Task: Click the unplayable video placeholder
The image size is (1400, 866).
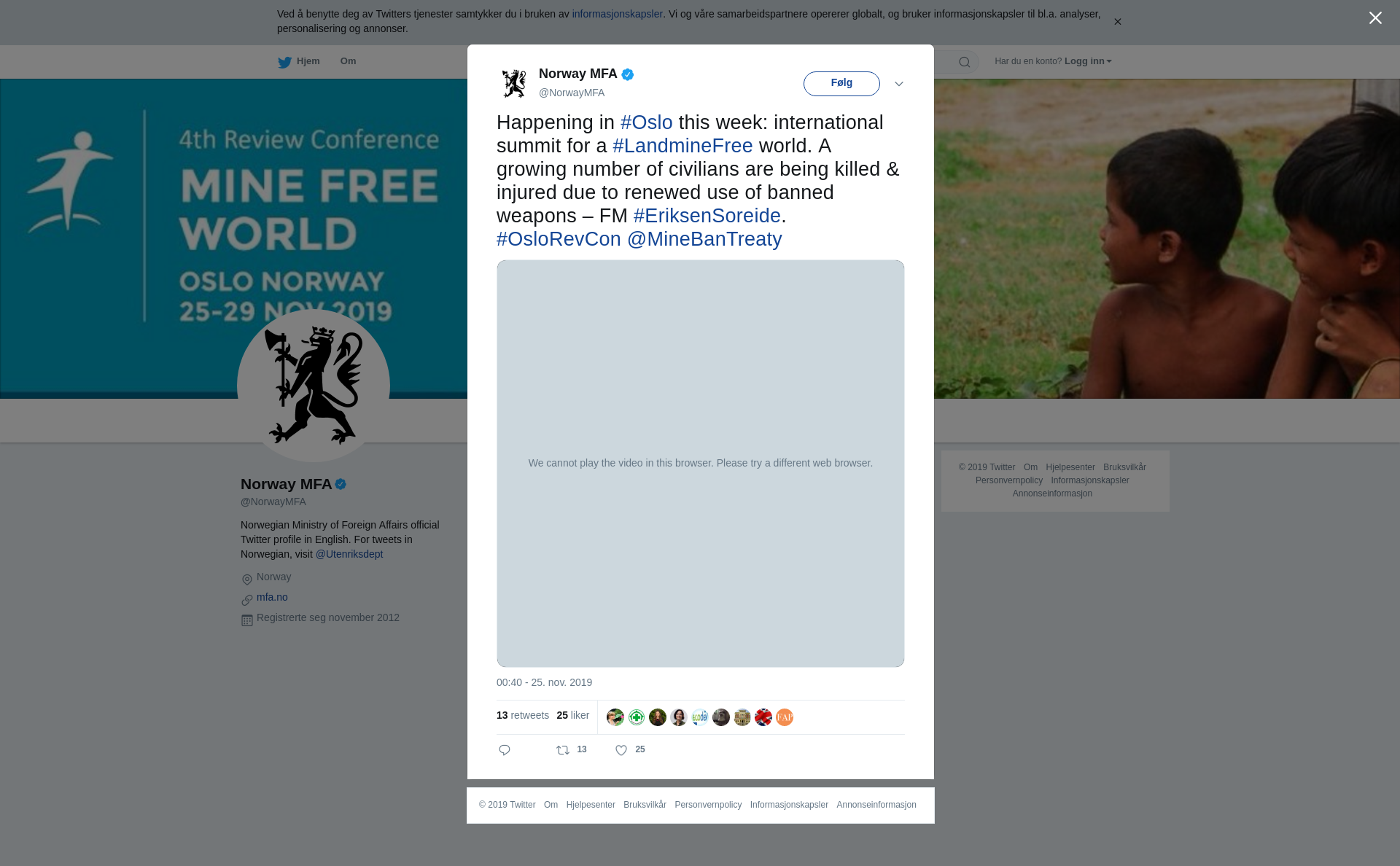Action: (x=701, y=464)
